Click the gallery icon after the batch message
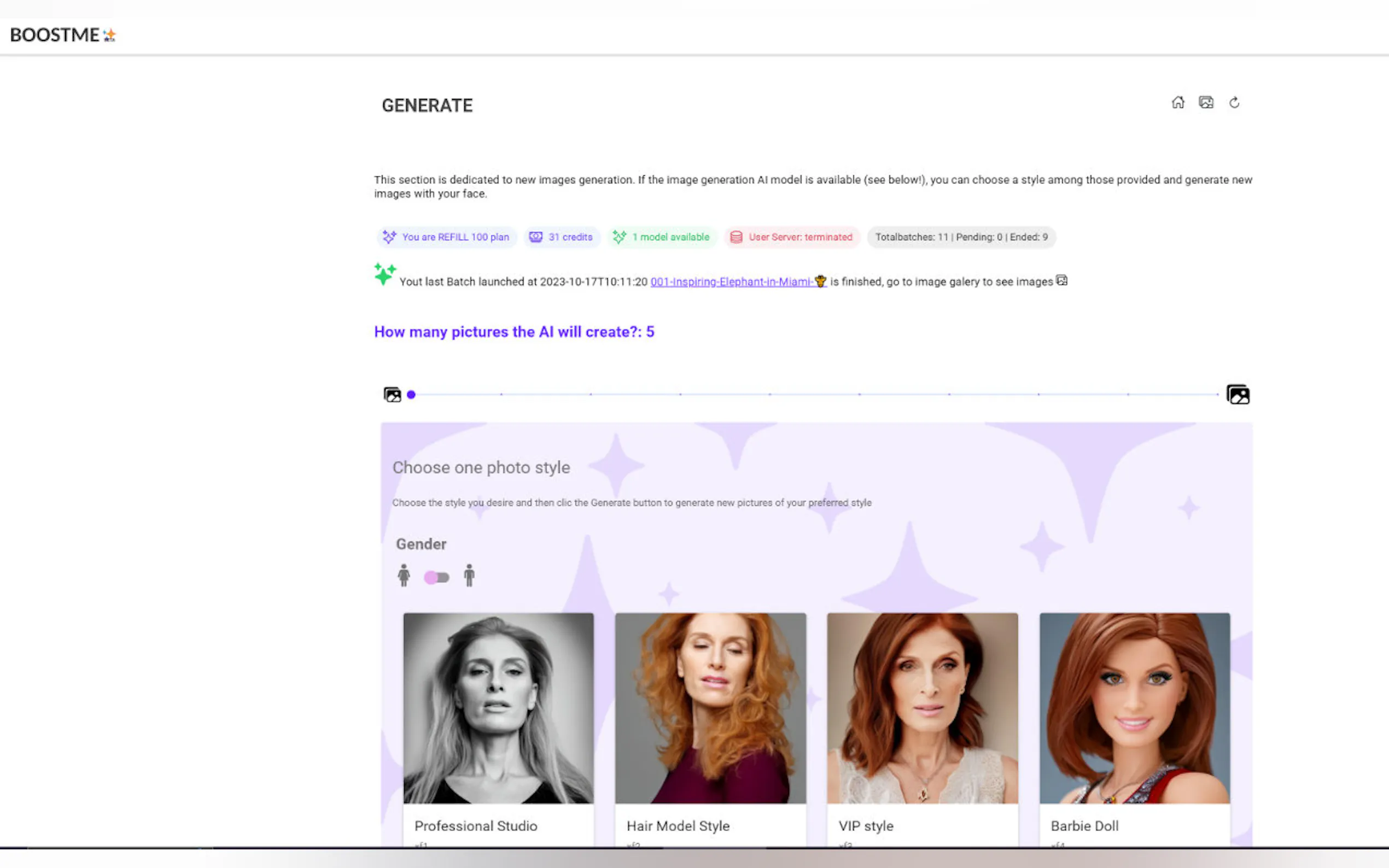 (1061, 281)
